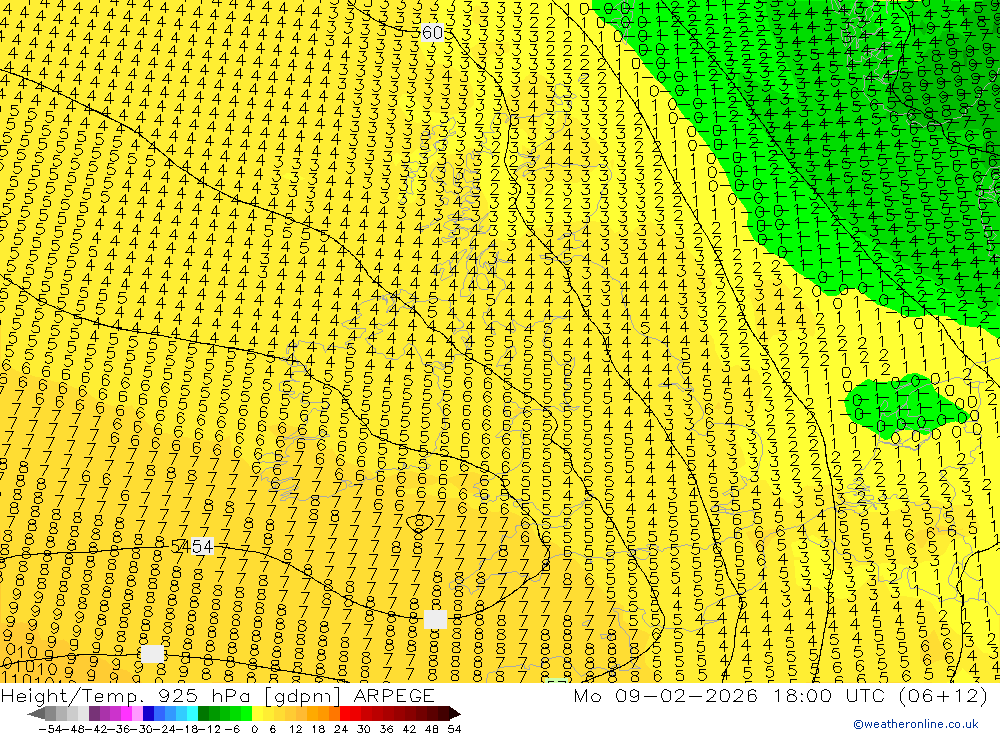The width and height of the screenshot is (1000, 733).
Task: Pick the bright red segment of the temperature legend
Action: pos(345,714)
